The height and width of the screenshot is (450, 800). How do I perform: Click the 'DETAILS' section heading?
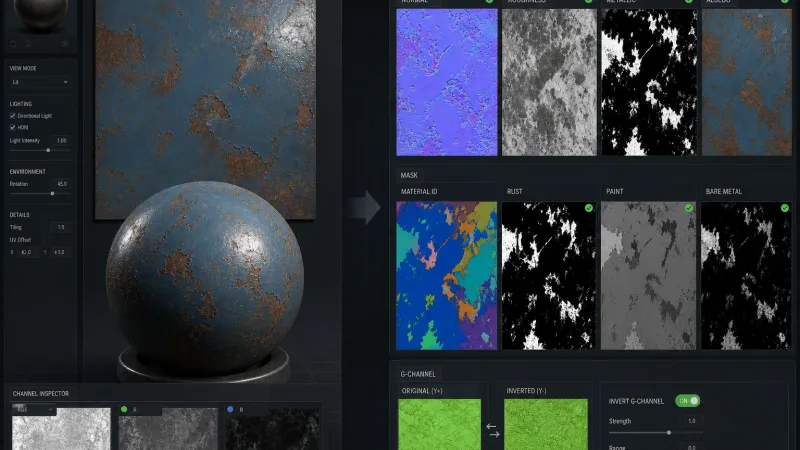(19, 215)
